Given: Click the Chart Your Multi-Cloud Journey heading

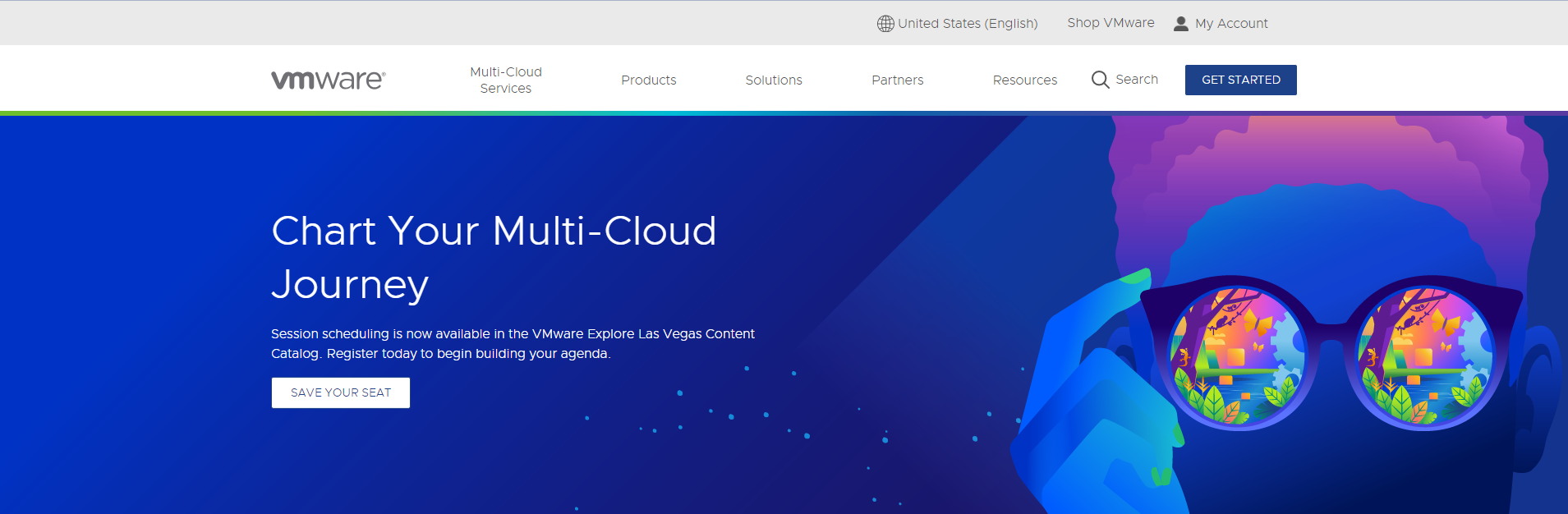Looking at the screenshot, I should tap(494, 257).
